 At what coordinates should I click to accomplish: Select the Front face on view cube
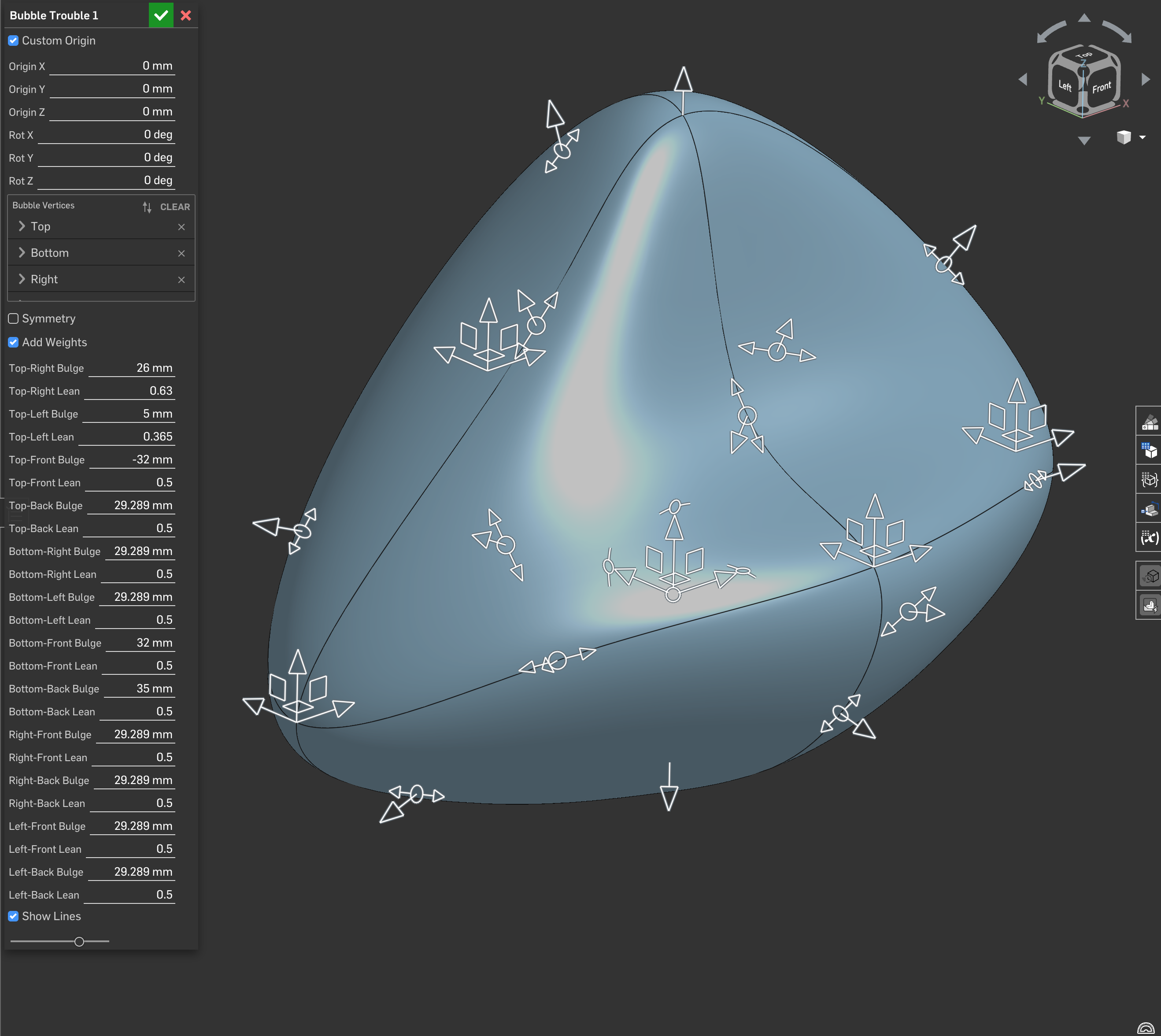pyautogui.click(x=1101, y=88)
